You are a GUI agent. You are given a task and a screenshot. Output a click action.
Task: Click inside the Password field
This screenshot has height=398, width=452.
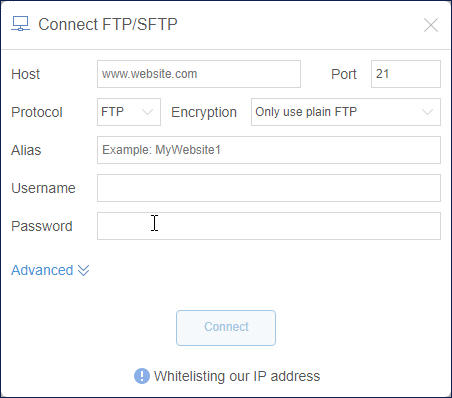pos(269,226)
